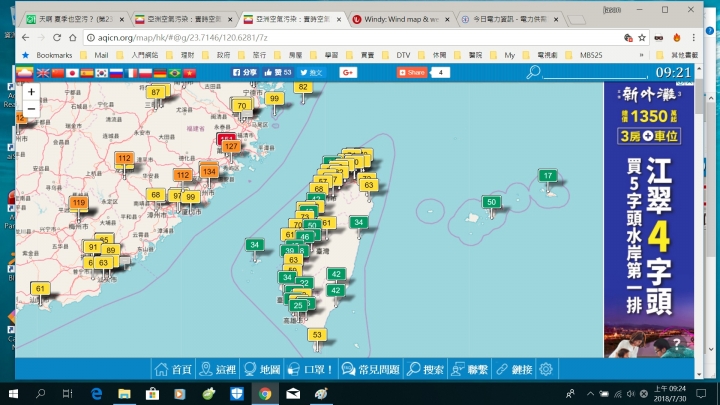Go to the browser home page

coord(73,38)
